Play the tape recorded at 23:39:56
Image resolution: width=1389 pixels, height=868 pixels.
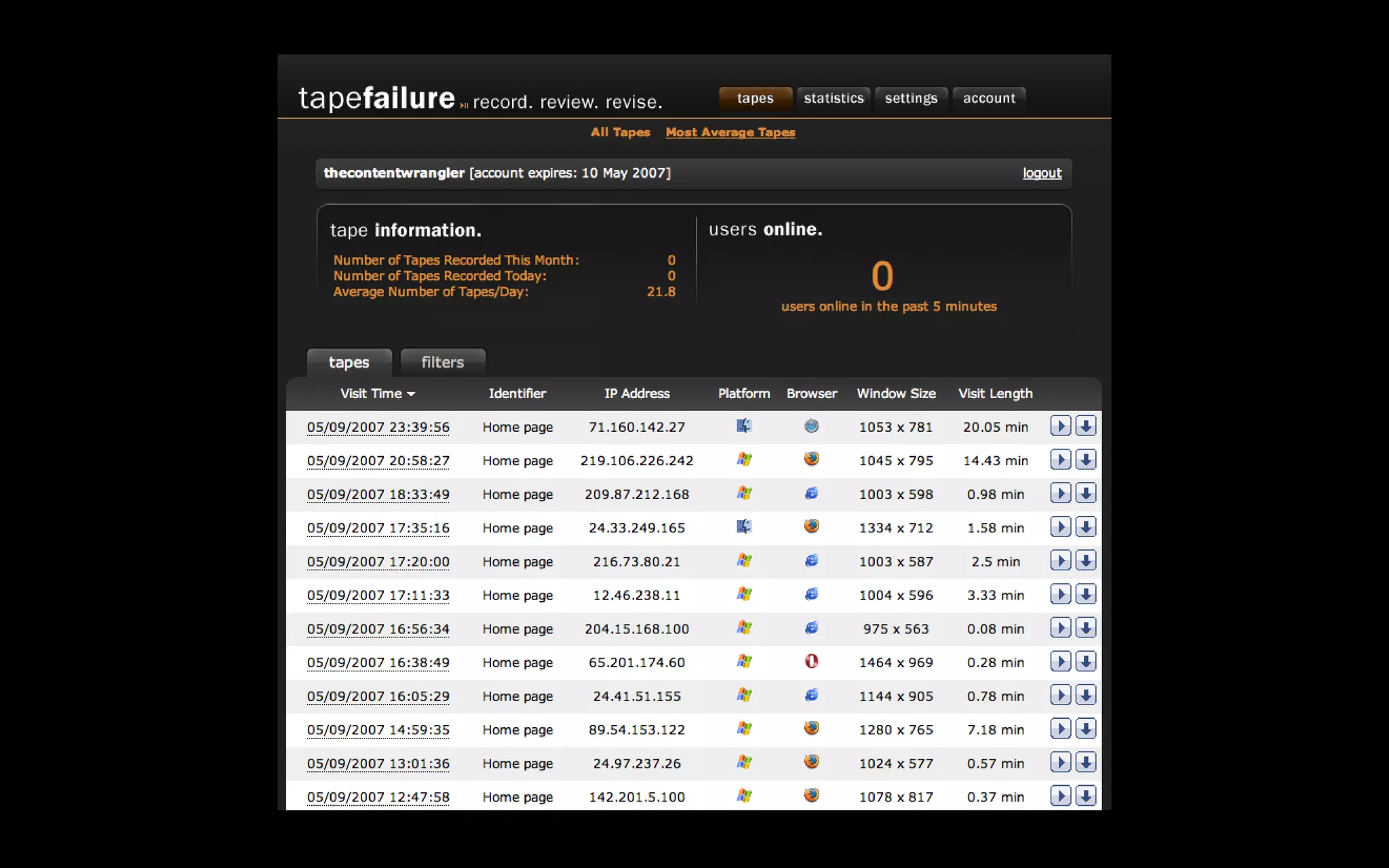point(1060,426)
